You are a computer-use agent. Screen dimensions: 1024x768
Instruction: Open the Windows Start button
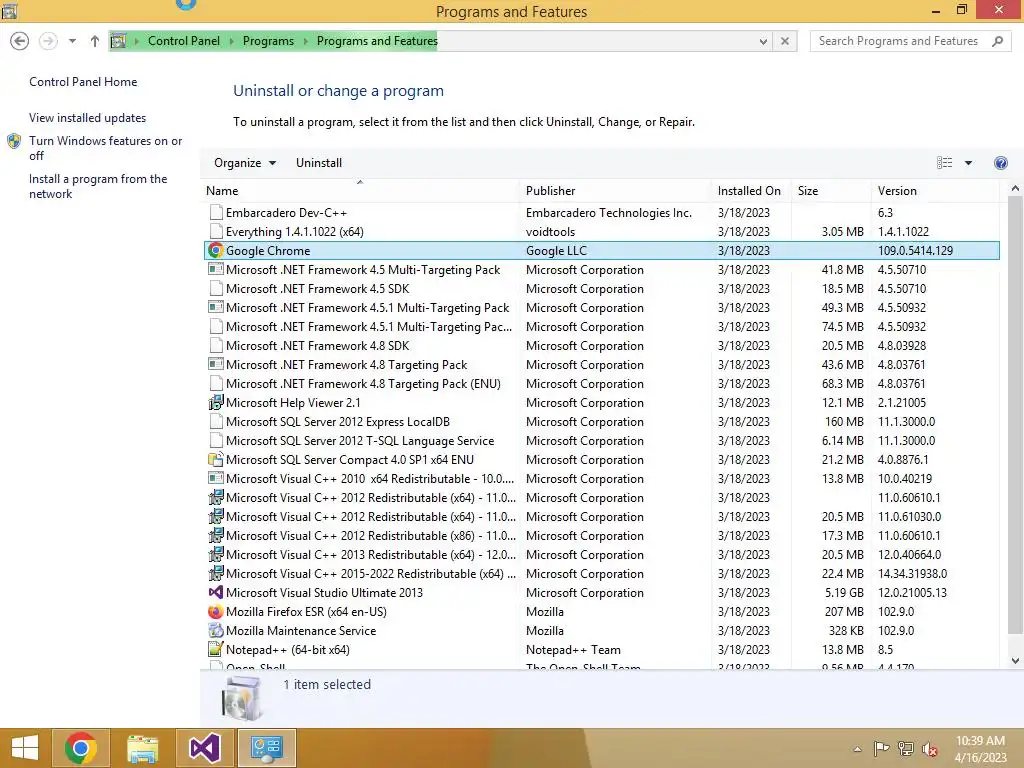pos(25,748)
